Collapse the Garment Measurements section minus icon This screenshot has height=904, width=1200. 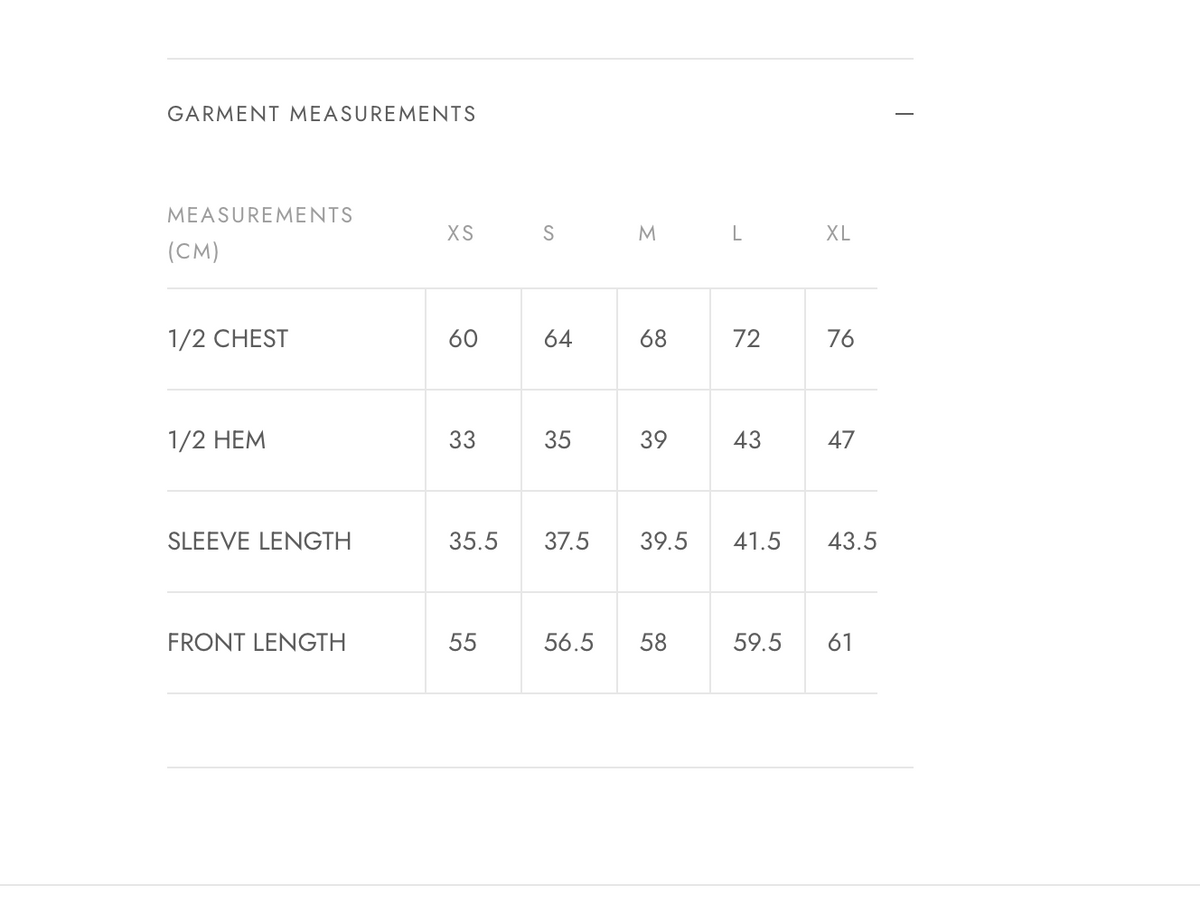(x=904, y=114)
